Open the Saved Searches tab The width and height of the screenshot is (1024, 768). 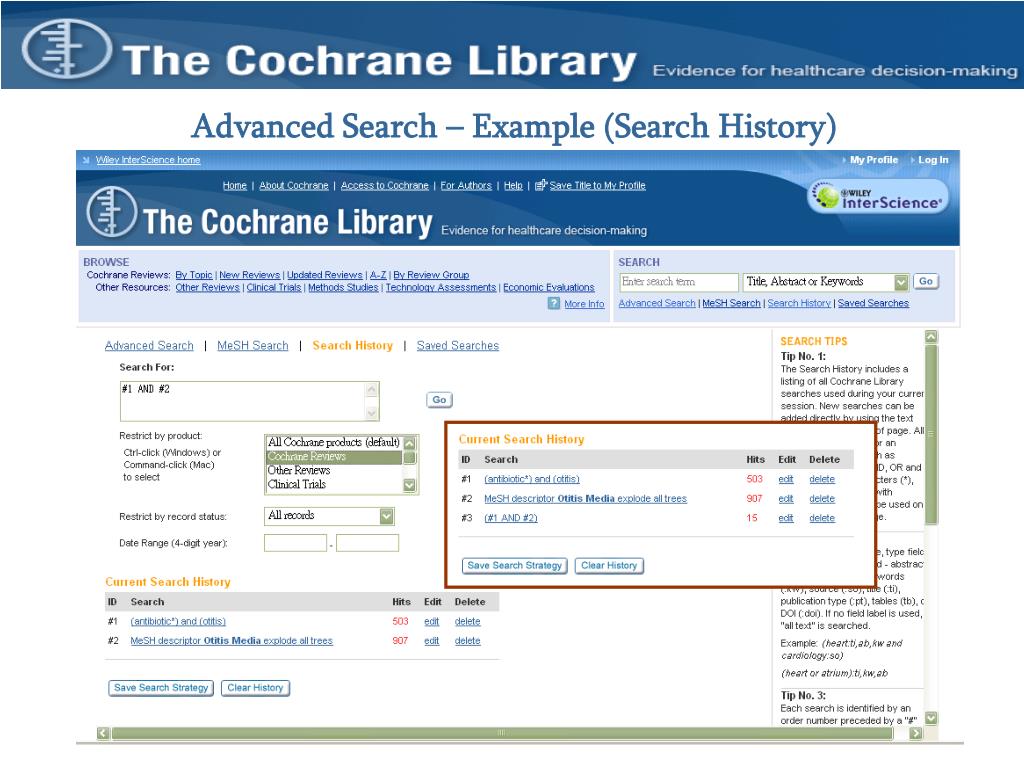pyautogui.click(x=458, y=345)
